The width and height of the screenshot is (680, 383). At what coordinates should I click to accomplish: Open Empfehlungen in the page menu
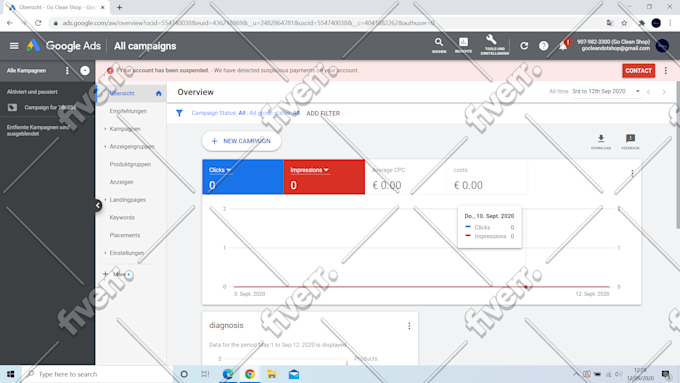point(128,111)
